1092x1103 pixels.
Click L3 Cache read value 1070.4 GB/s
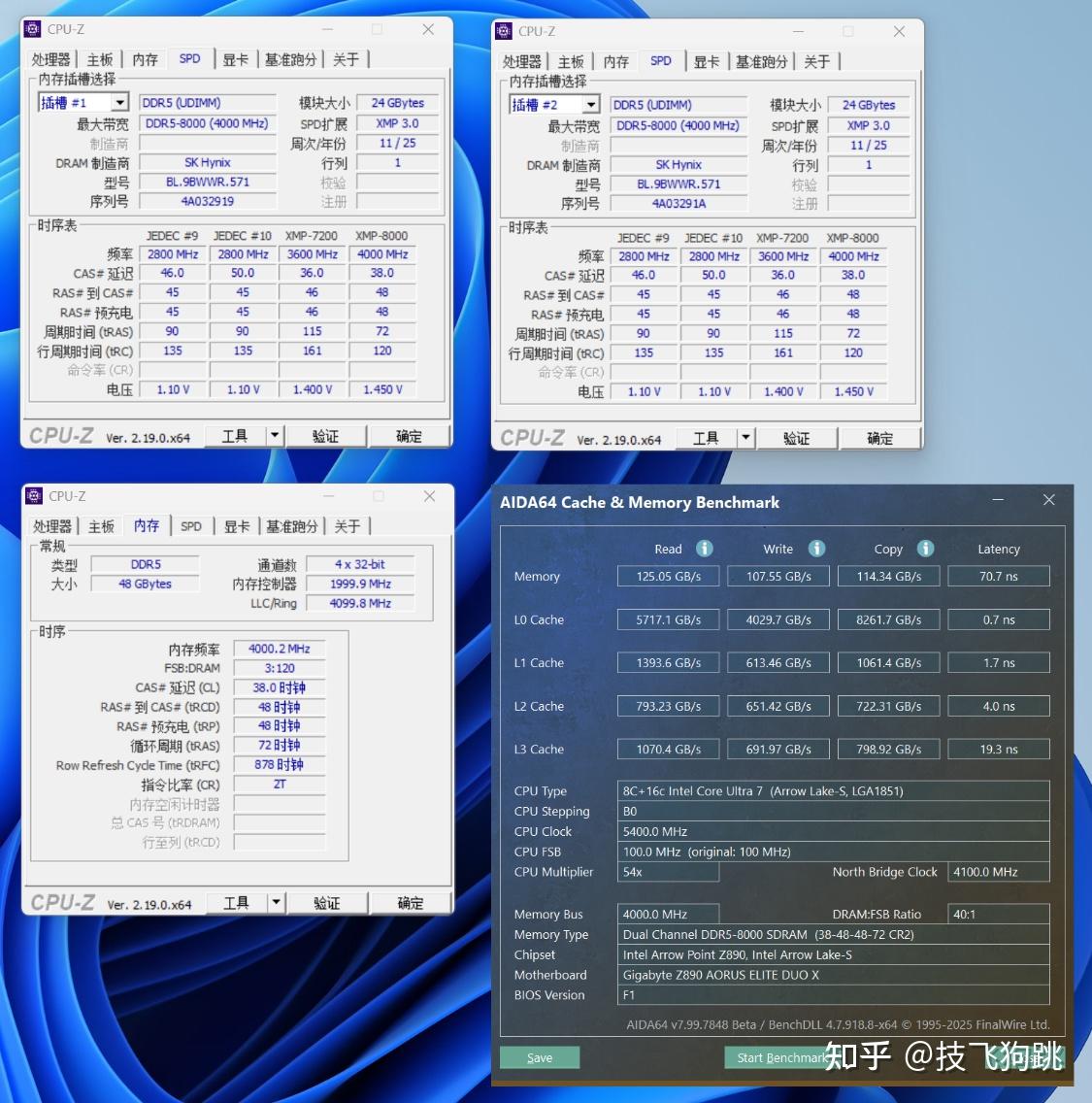668,750
